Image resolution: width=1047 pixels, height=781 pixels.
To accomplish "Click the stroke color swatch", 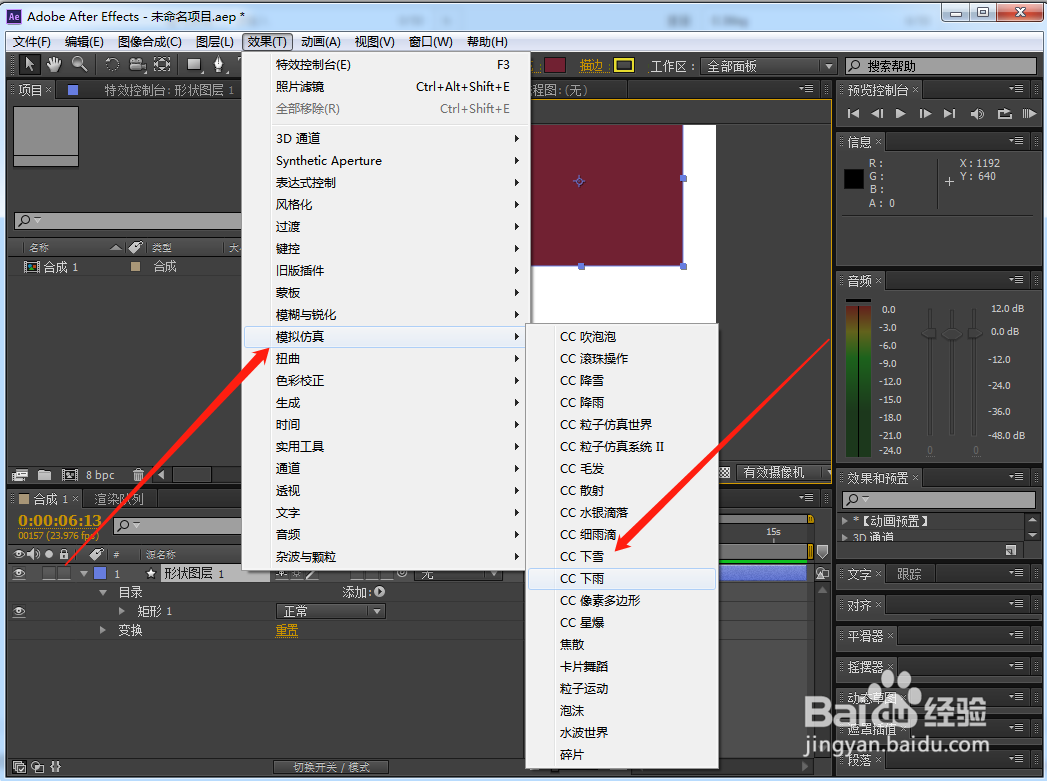I will pyautogui.click(x=624, y=65).
